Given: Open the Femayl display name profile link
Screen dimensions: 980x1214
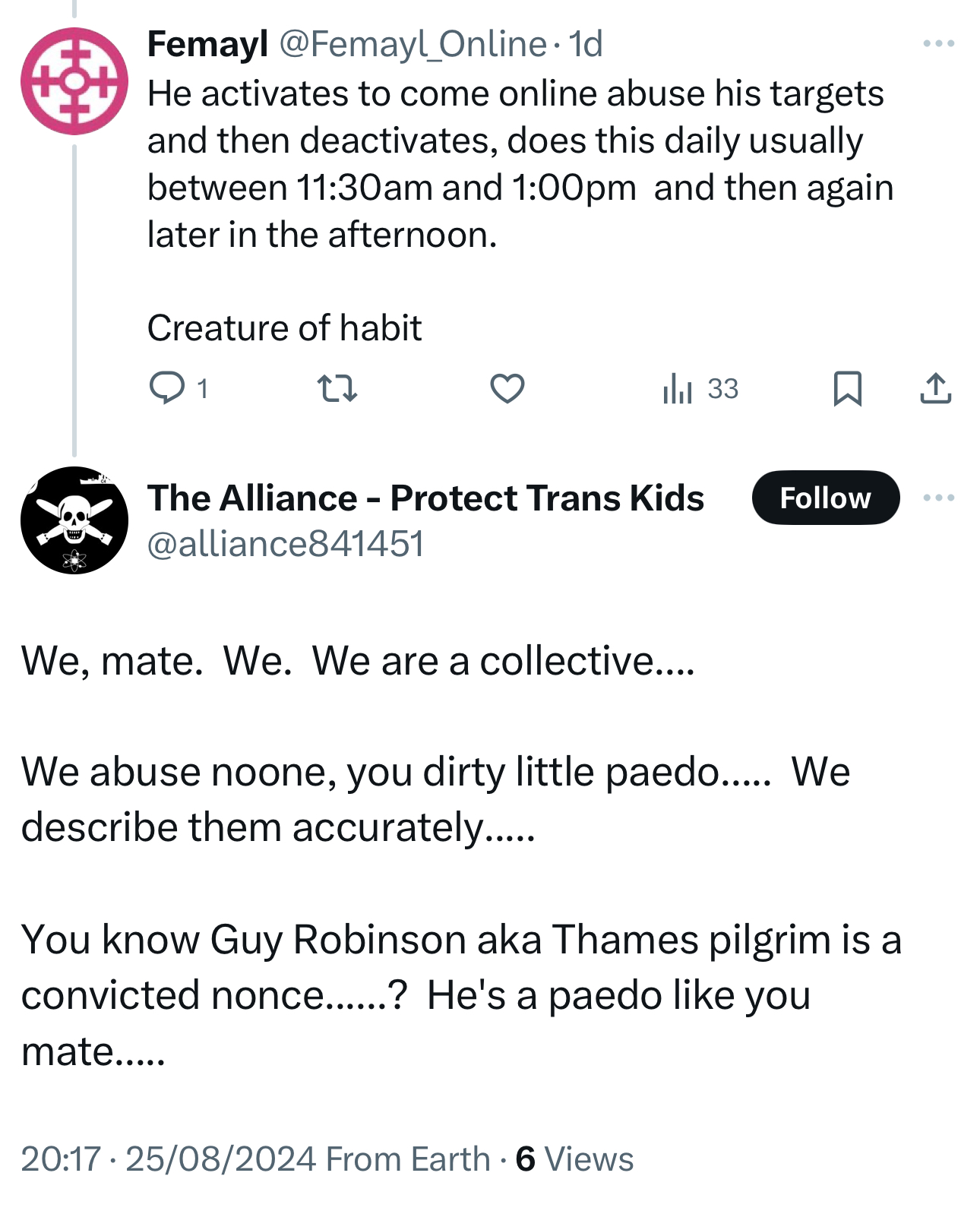Looking at the screenshot, I should (207, 44).
